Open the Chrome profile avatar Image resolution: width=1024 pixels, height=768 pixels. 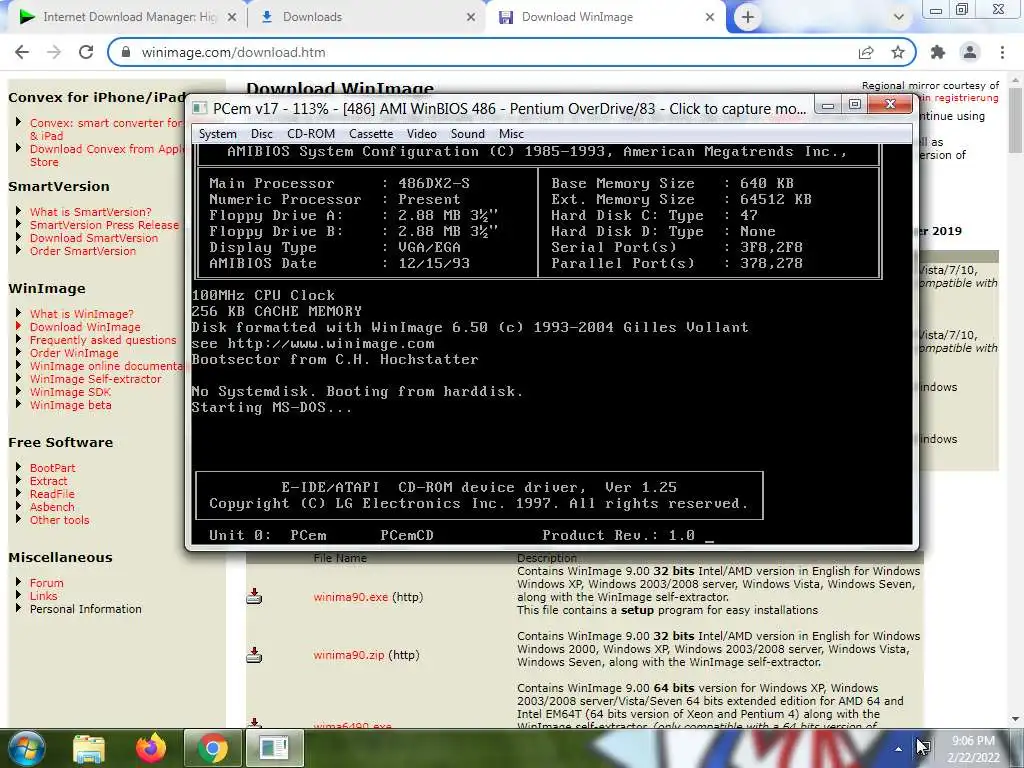point(970,52)
